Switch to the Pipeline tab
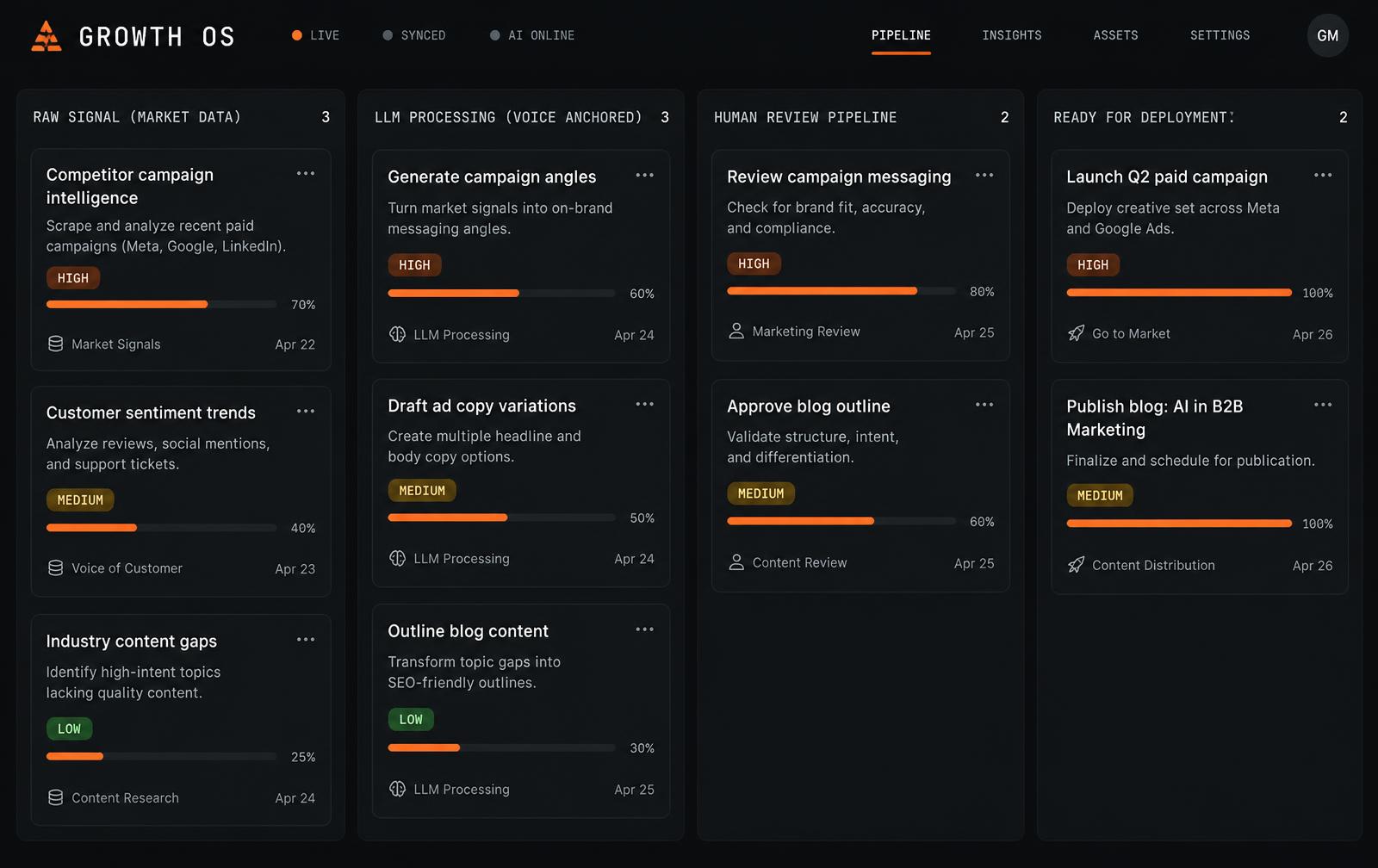Screen dimensions: 1378x868 pyautogui.click(x=901, y=35)
